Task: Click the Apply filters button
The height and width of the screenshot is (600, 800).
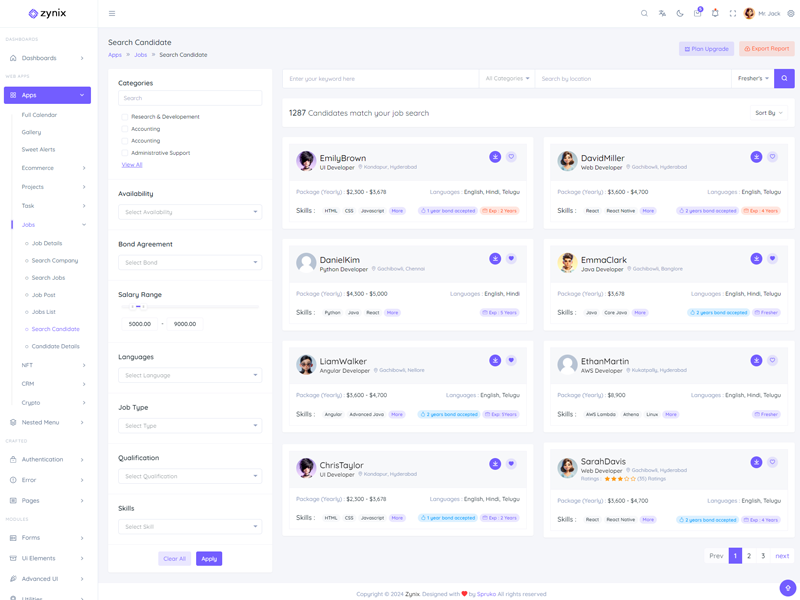Action: [209, 558]
